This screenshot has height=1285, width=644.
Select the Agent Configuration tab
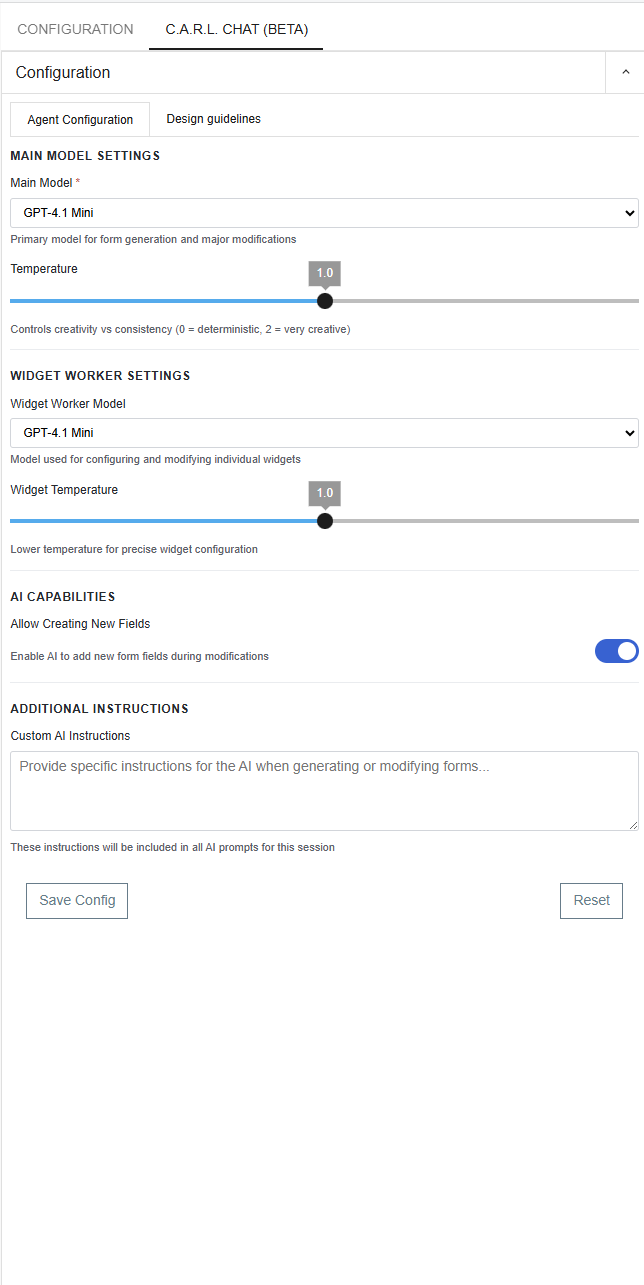pos(80,119)
